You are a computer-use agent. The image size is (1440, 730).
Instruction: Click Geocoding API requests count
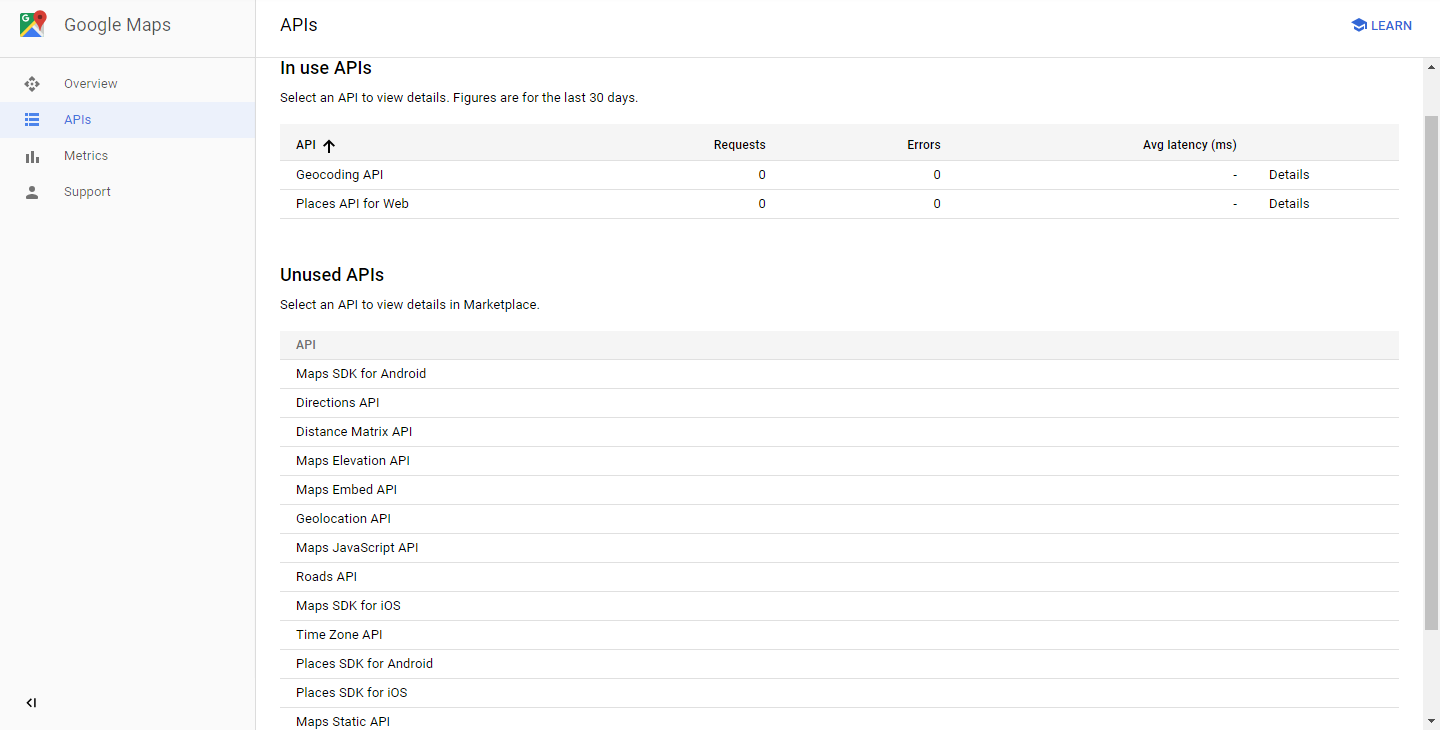pyautogui.click(x=762, y=175)
